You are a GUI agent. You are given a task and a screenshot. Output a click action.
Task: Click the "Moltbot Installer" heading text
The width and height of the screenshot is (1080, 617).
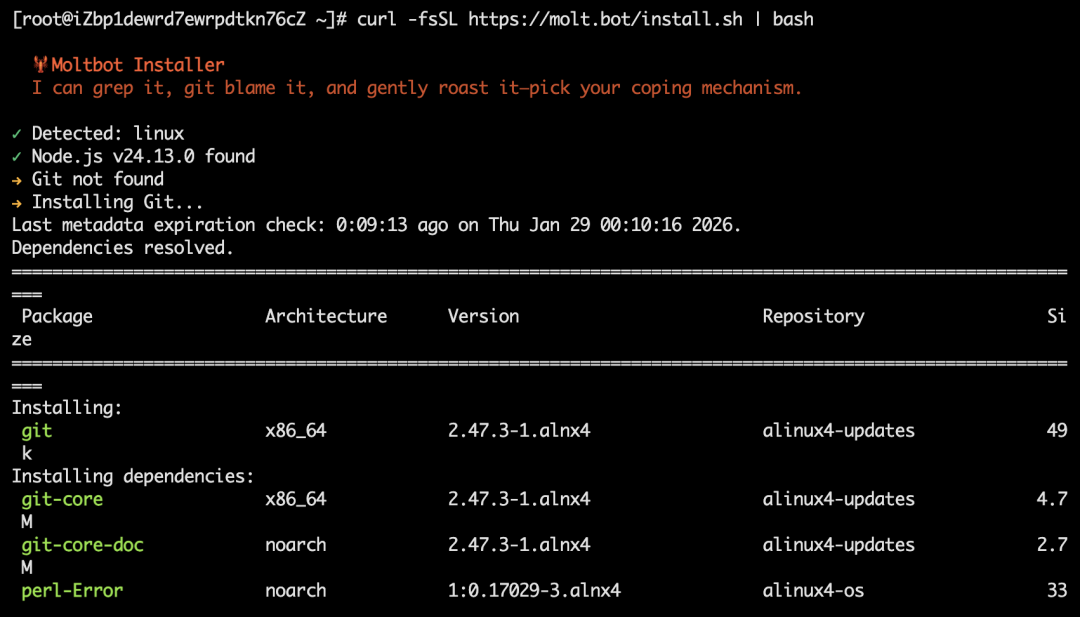click(x=138, y=65)
